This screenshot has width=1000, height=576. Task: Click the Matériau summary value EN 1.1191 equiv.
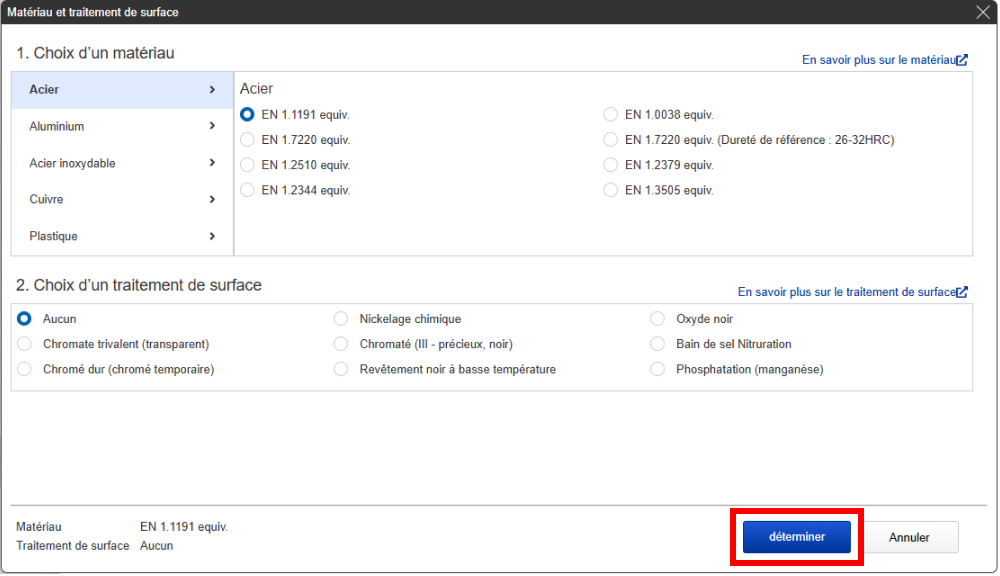[x=184, y=528]
